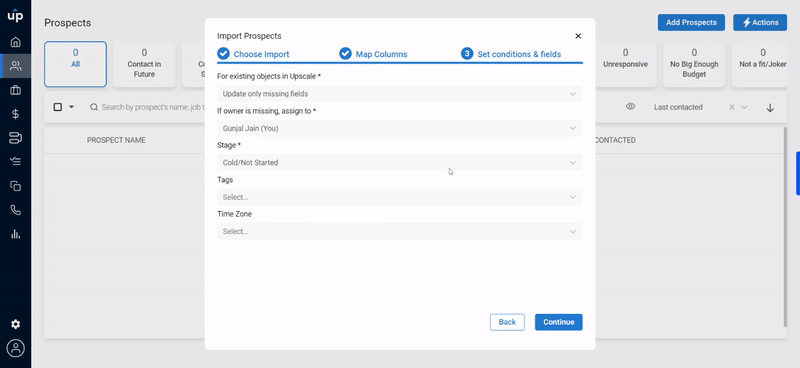Open the user profile avatar icon
Screen dimensions: 800x368
15,348
